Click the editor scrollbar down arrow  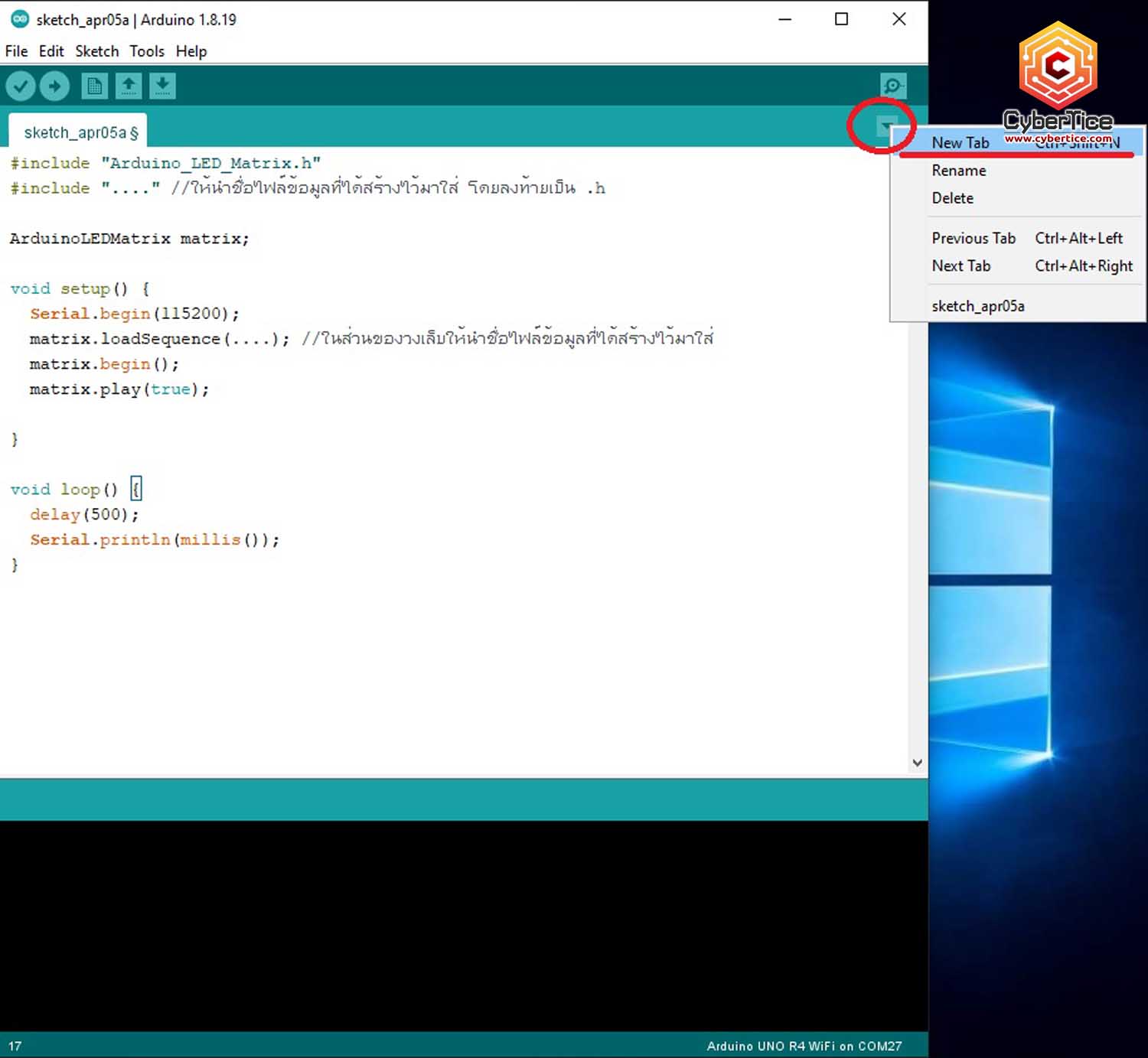click(x=917, y=762)
